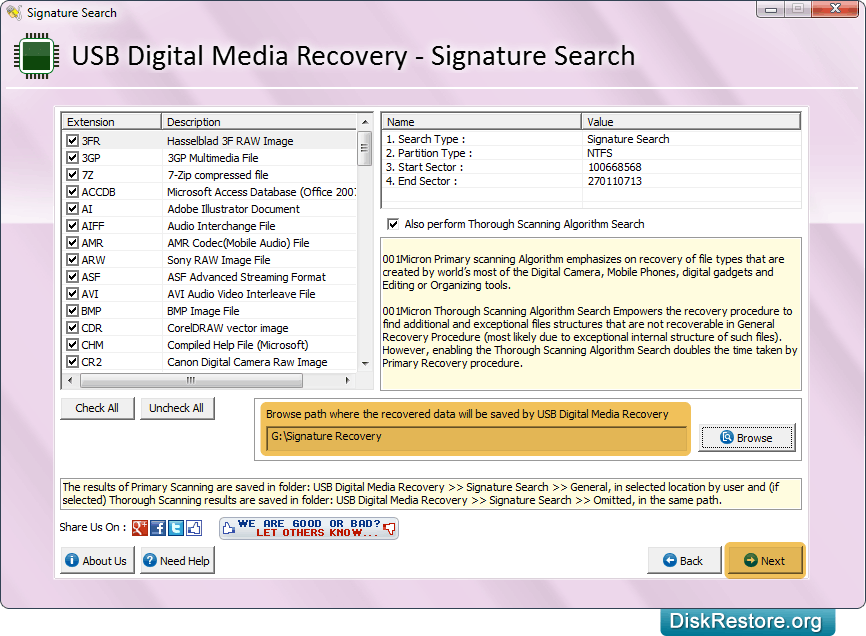This screenshot has height=636, width=866.
Task: Select 'Sony RAW Image File' row text
Action: point(219,260)
